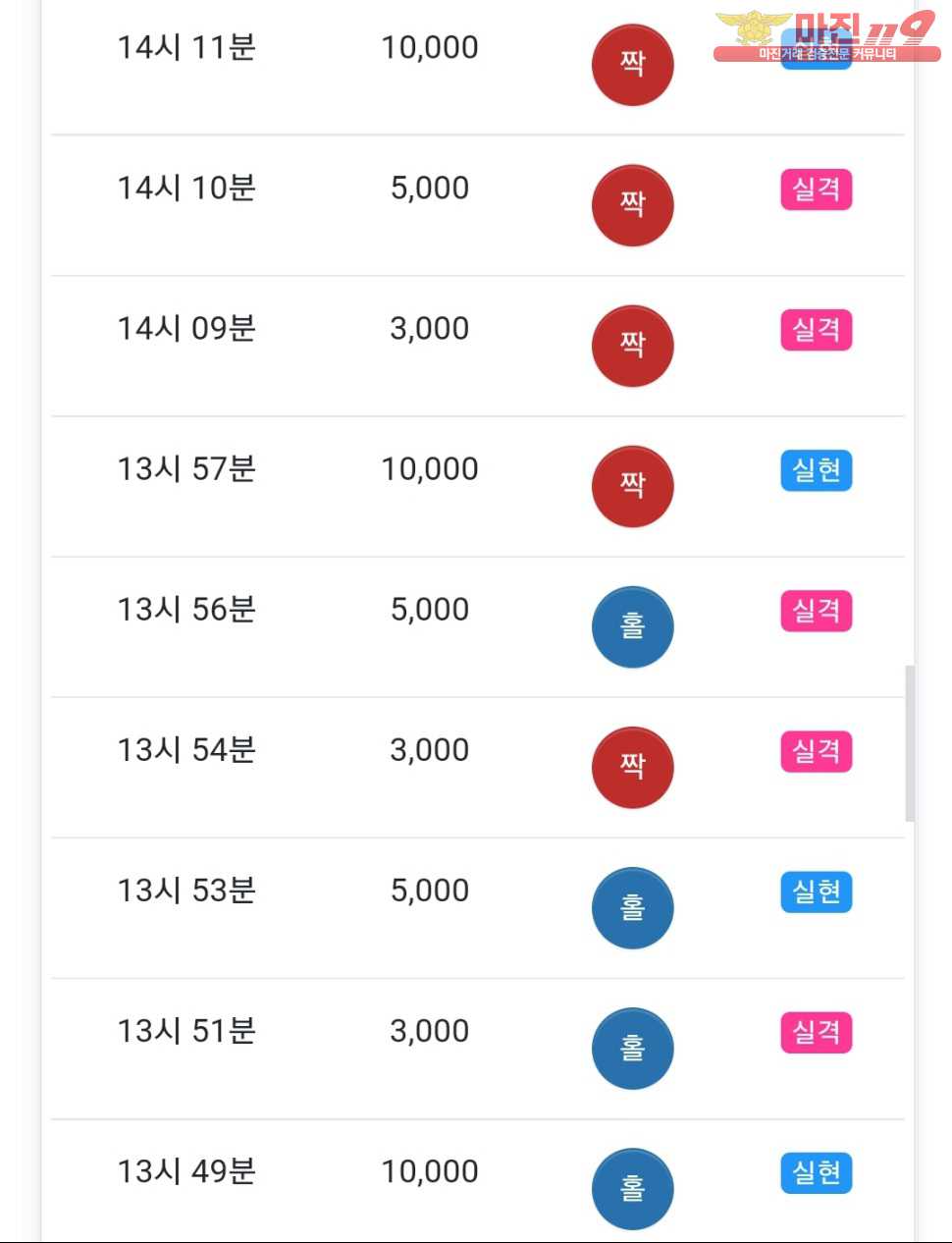This screenshot has height=1243, width=952.
Task: Select the blue 실현 badge at 13시 53분
Action: 816,892
